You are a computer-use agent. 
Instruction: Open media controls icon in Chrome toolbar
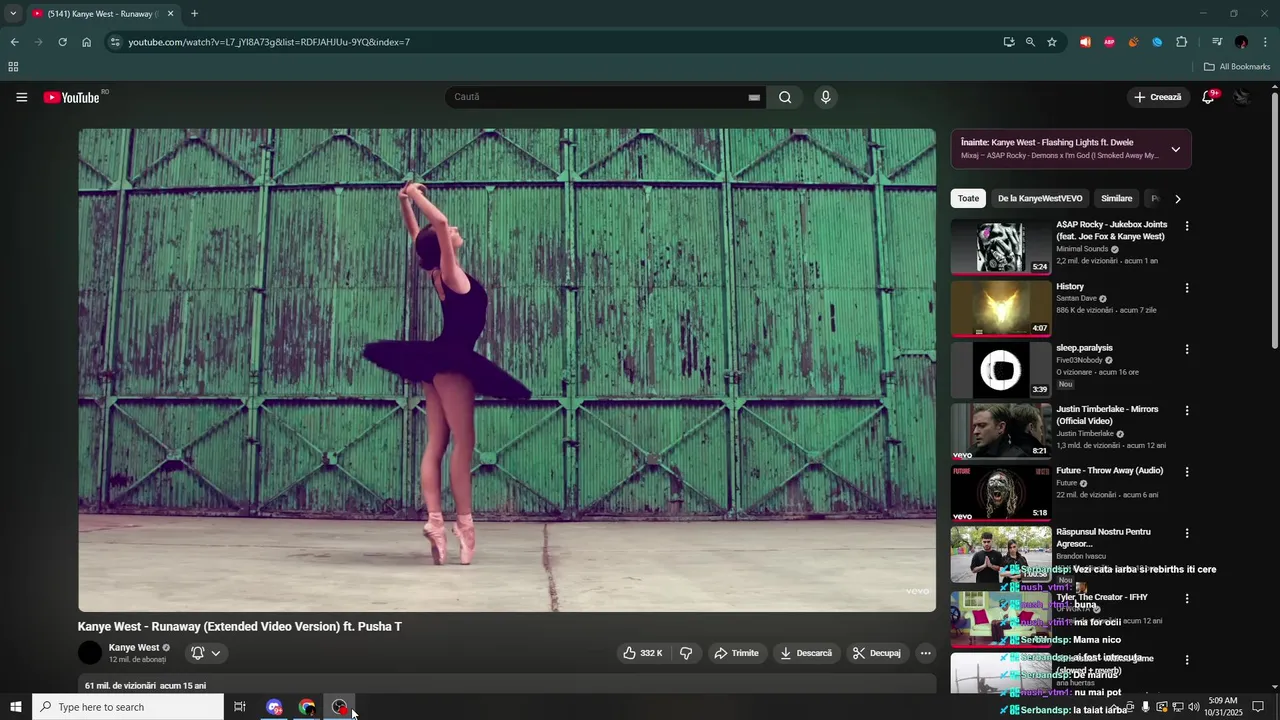click(1217, 42)
